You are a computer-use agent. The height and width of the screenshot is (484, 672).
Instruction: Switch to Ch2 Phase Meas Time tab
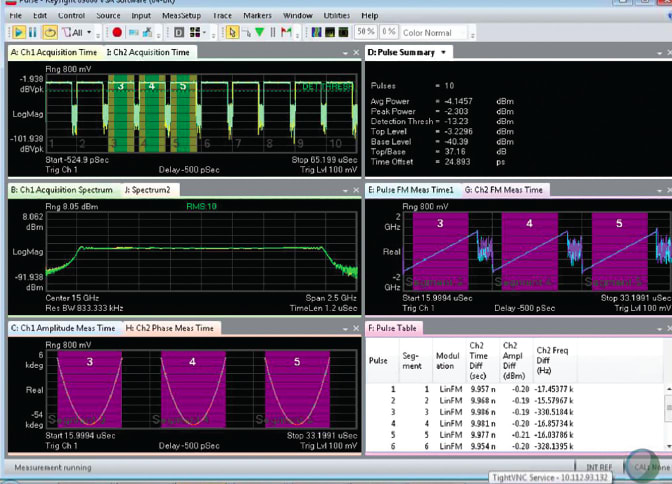point(170,327)
